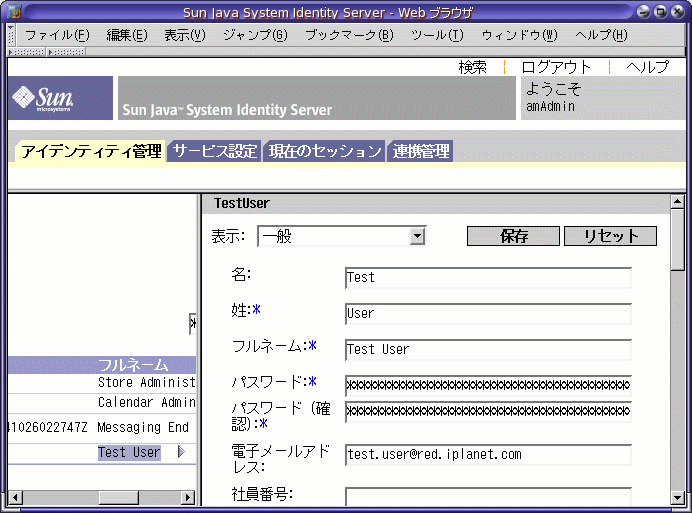This screenshot has width=692, height=513.
Task: Click the ヘルプ link in the header
Action: tap(647, 67)
